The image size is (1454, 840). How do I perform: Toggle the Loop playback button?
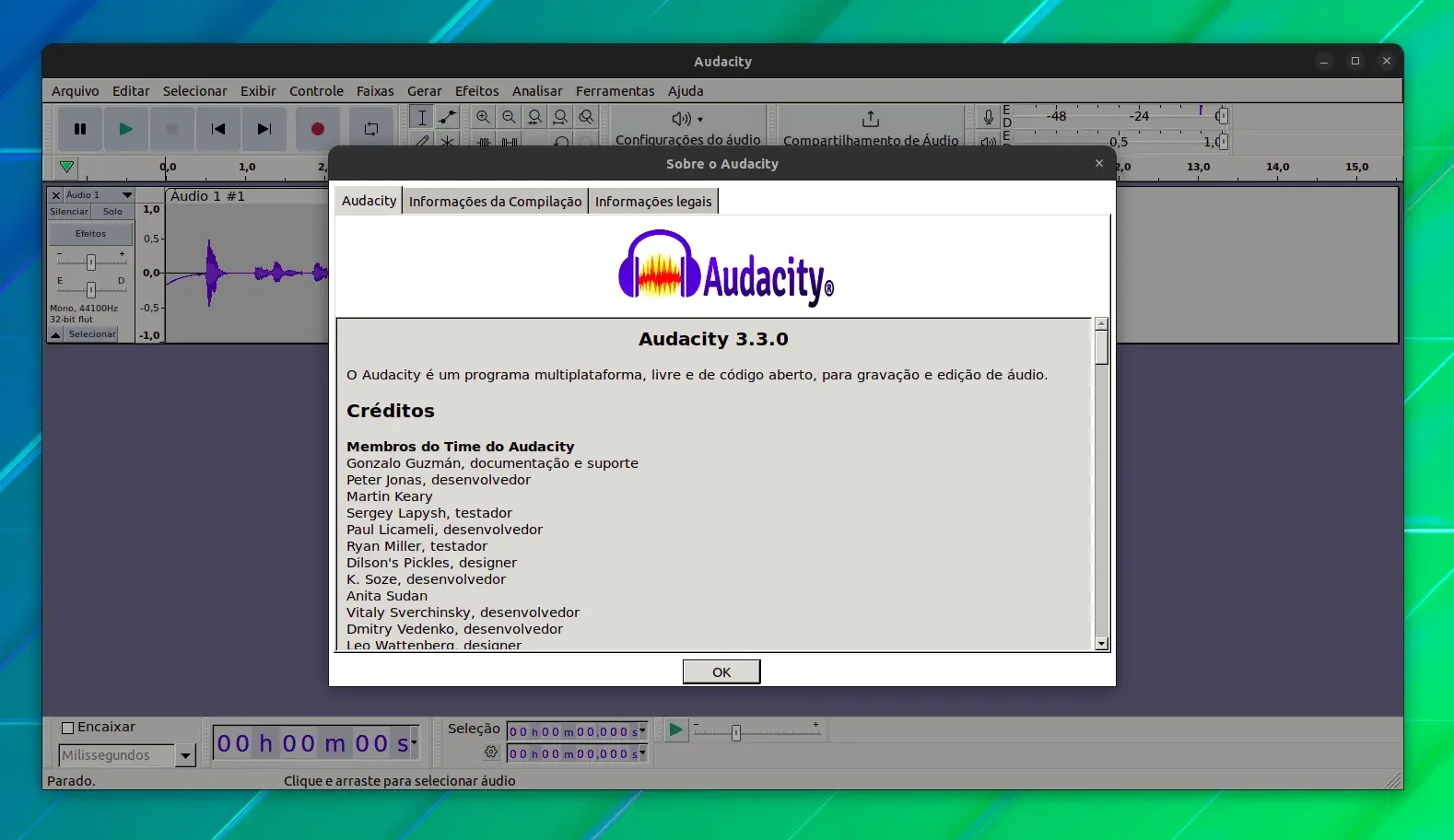(371, 129)
